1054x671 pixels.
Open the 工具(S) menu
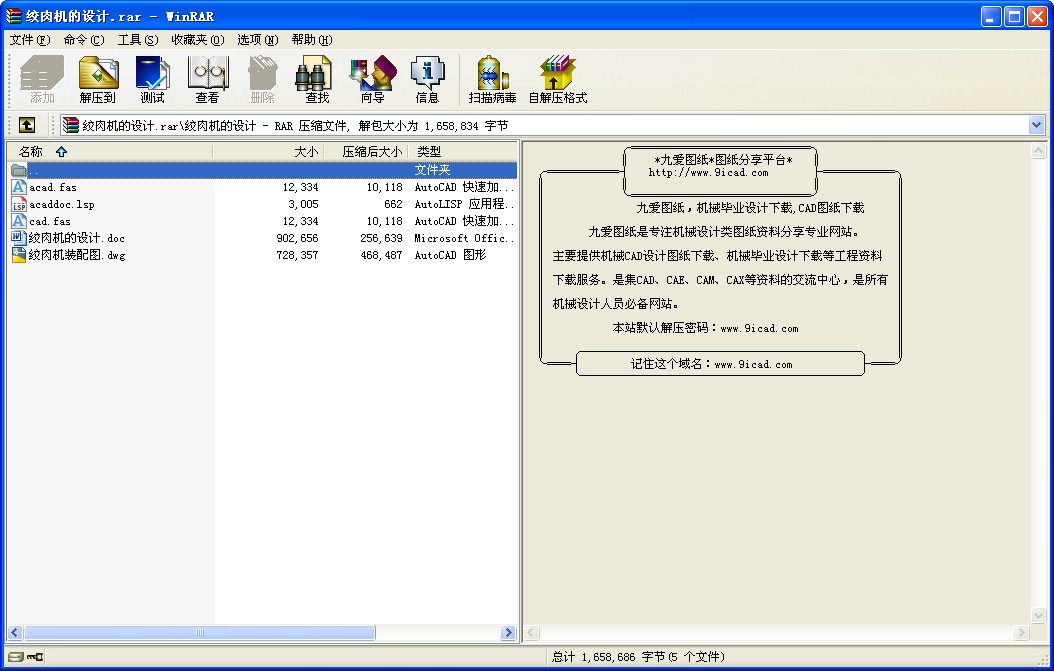click(138, 40)
